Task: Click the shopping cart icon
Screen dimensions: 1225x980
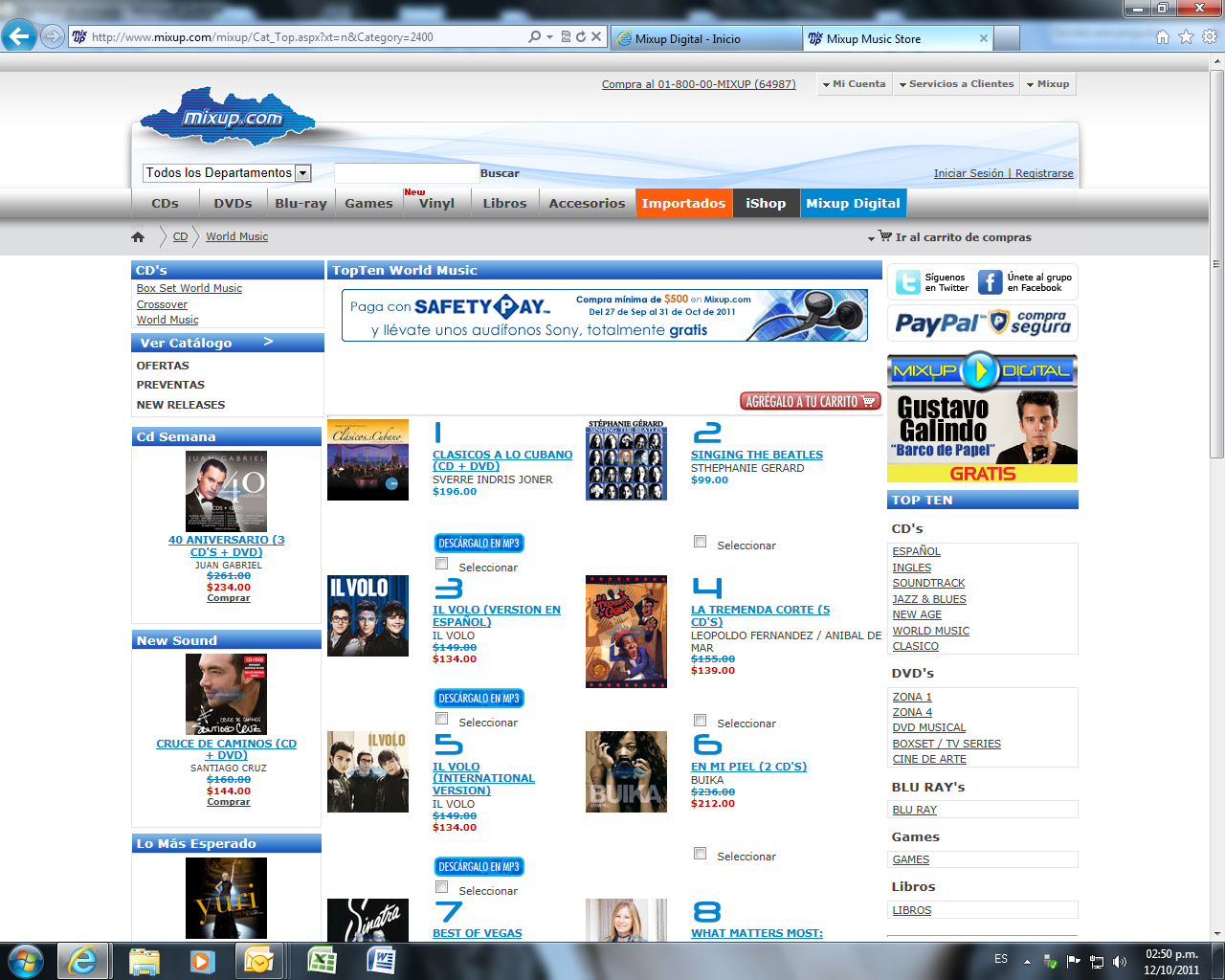Action: pos(885,236)
